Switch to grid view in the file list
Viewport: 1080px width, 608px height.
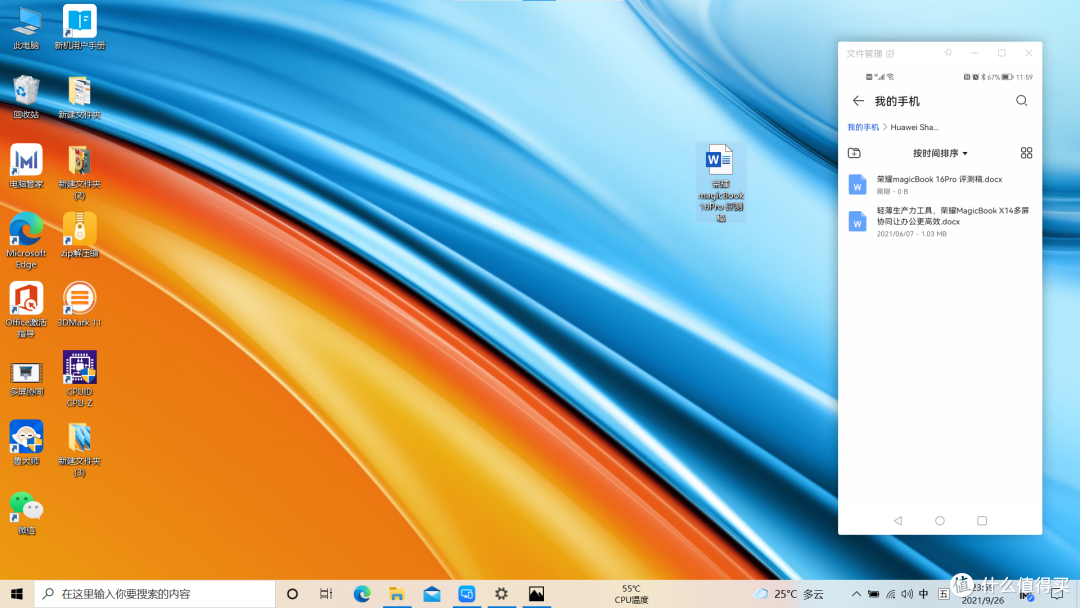point(1026,153)
